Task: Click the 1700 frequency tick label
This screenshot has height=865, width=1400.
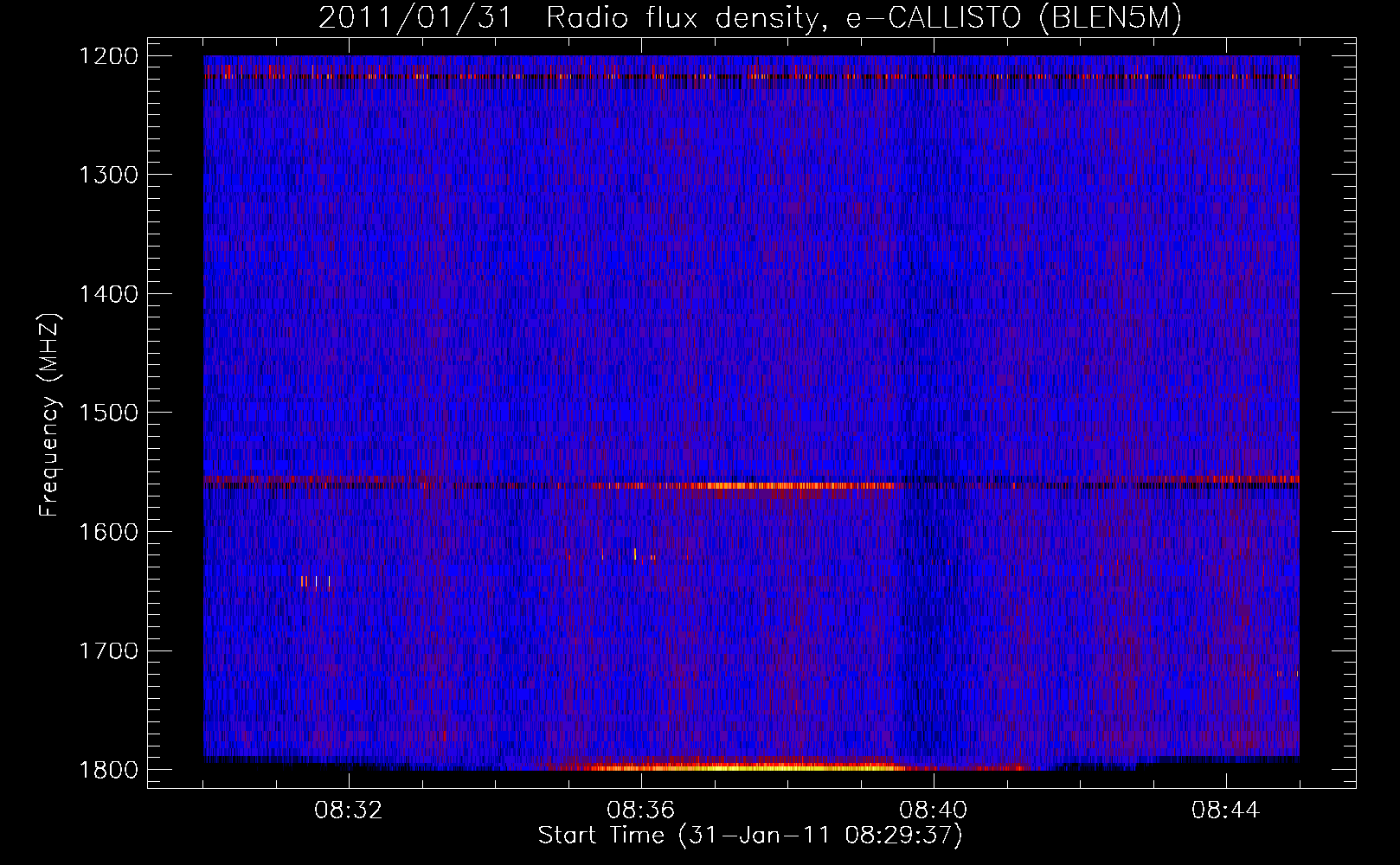Action: 109,650
